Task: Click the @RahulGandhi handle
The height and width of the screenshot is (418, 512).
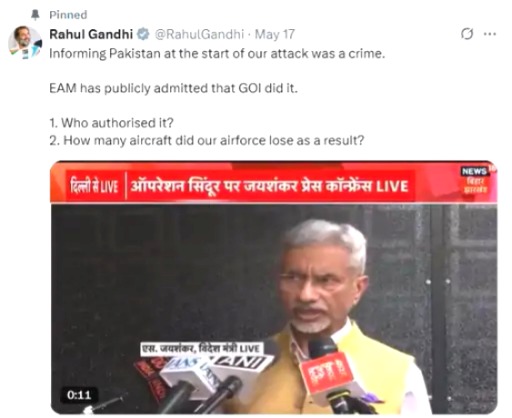Action: point(199,34)
